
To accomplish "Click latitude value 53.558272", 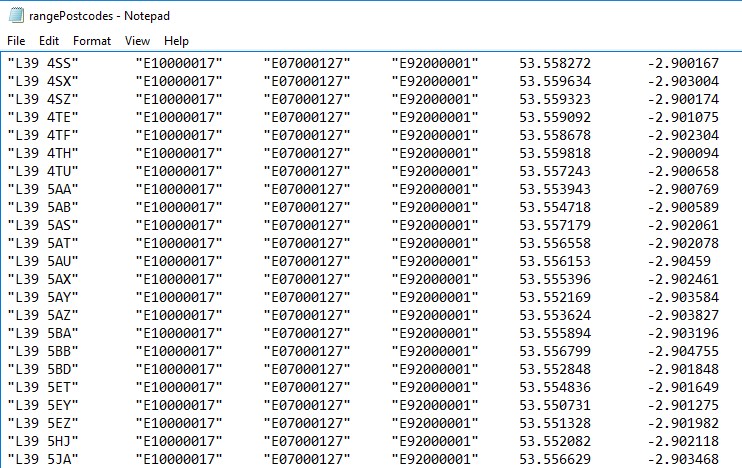I will tap(555, 63).
